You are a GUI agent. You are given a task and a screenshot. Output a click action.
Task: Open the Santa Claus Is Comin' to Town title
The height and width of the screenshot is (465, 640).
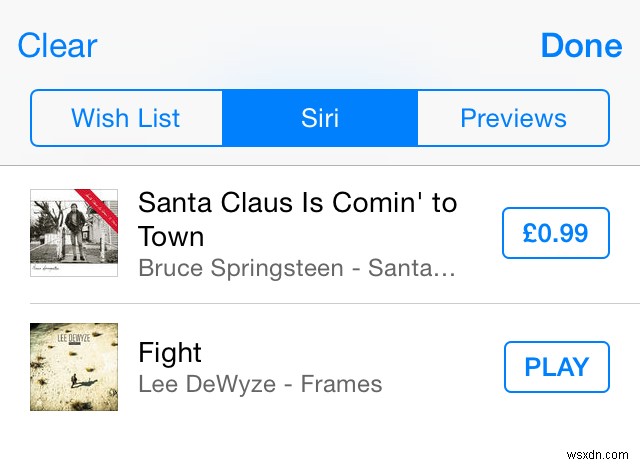coord(297,219)
